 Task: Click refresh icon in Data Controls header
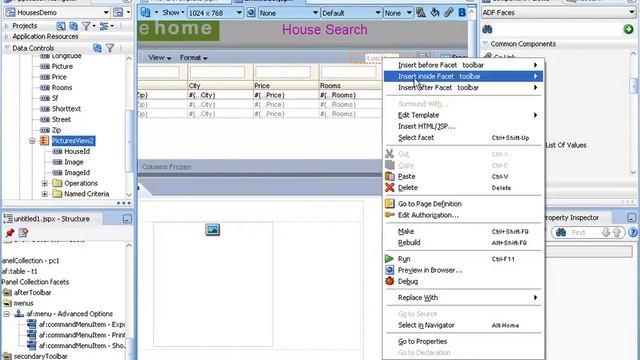(97, 48)
